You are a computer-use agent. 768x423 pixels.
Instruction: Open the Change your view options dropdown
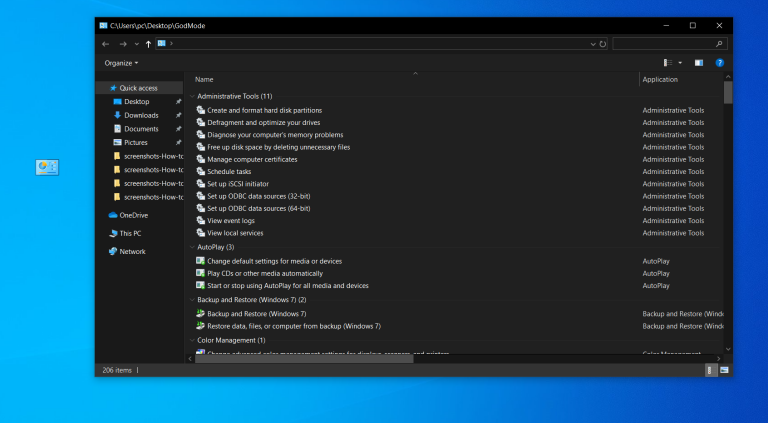point(680,63)
